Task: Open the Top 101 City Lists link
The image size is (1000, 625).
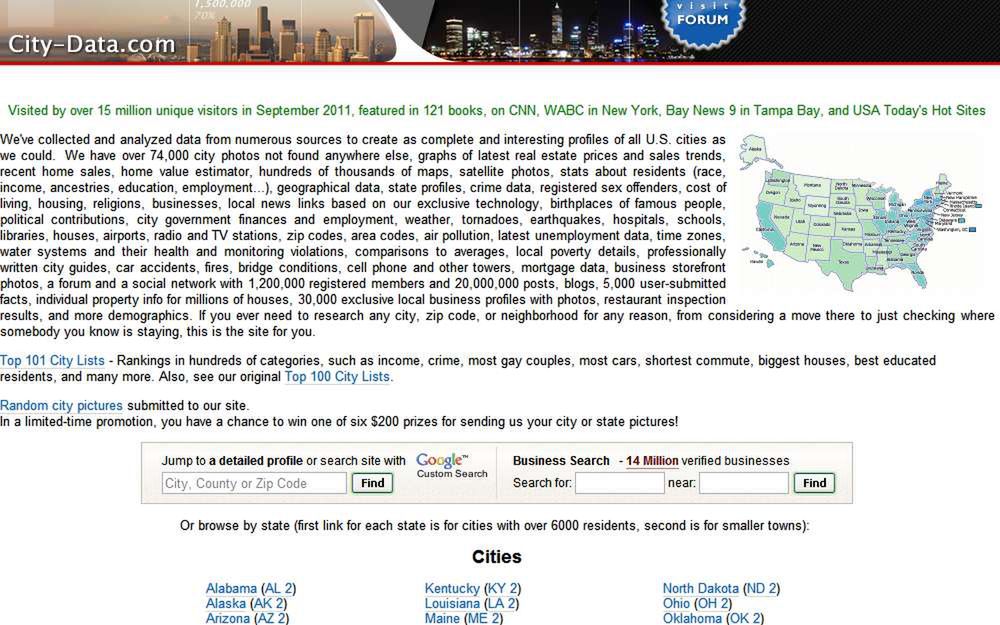Action: (52, 360)
